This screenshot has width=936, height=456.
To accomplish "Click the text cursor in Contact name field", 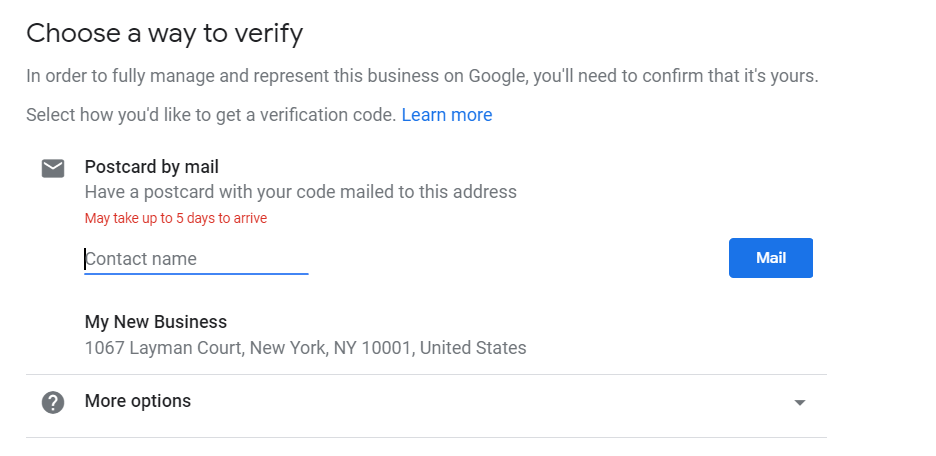I will click(x=85, y=259).
